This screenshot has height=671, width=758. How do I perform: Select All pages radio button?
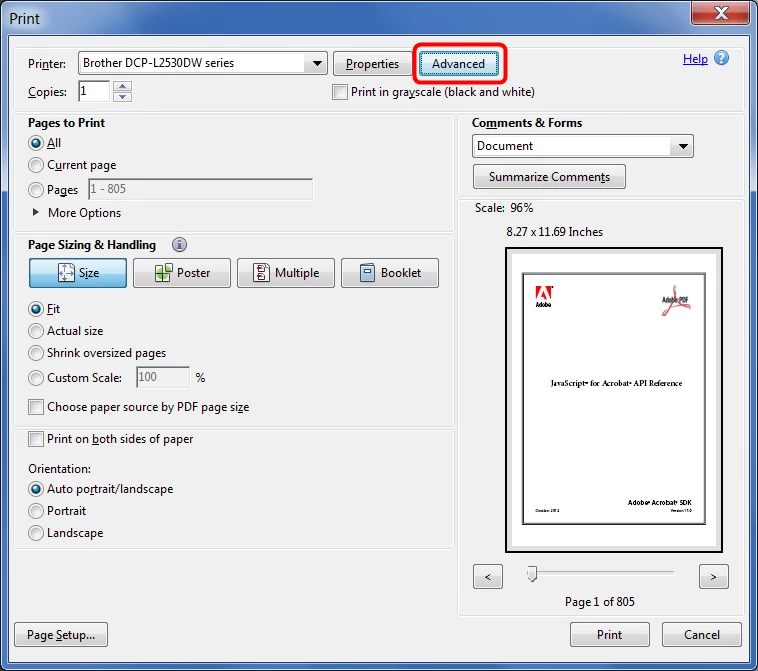coord(36,143)
